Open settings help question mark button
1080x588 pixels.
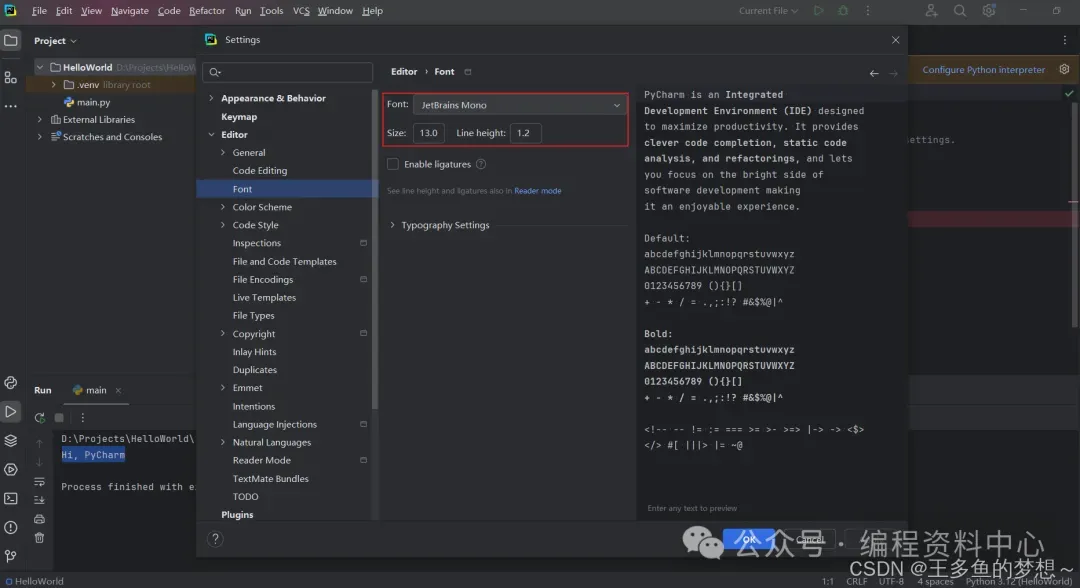[215, 539]
